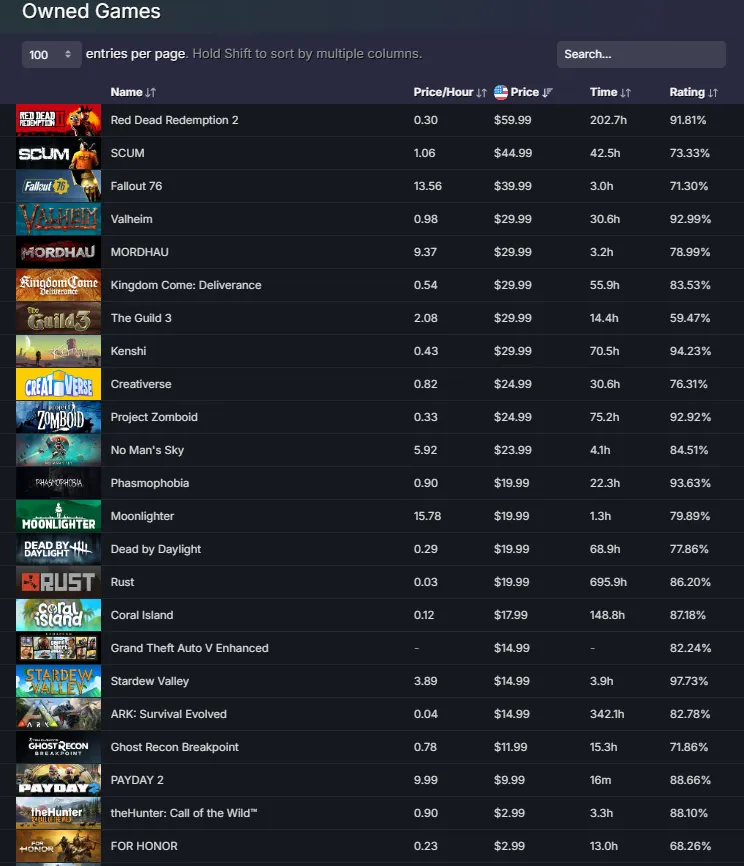Viewport: 744px width, 866px height.
Task: Select the 695.9h time cell for Rust
Action: tap(608, 582)
